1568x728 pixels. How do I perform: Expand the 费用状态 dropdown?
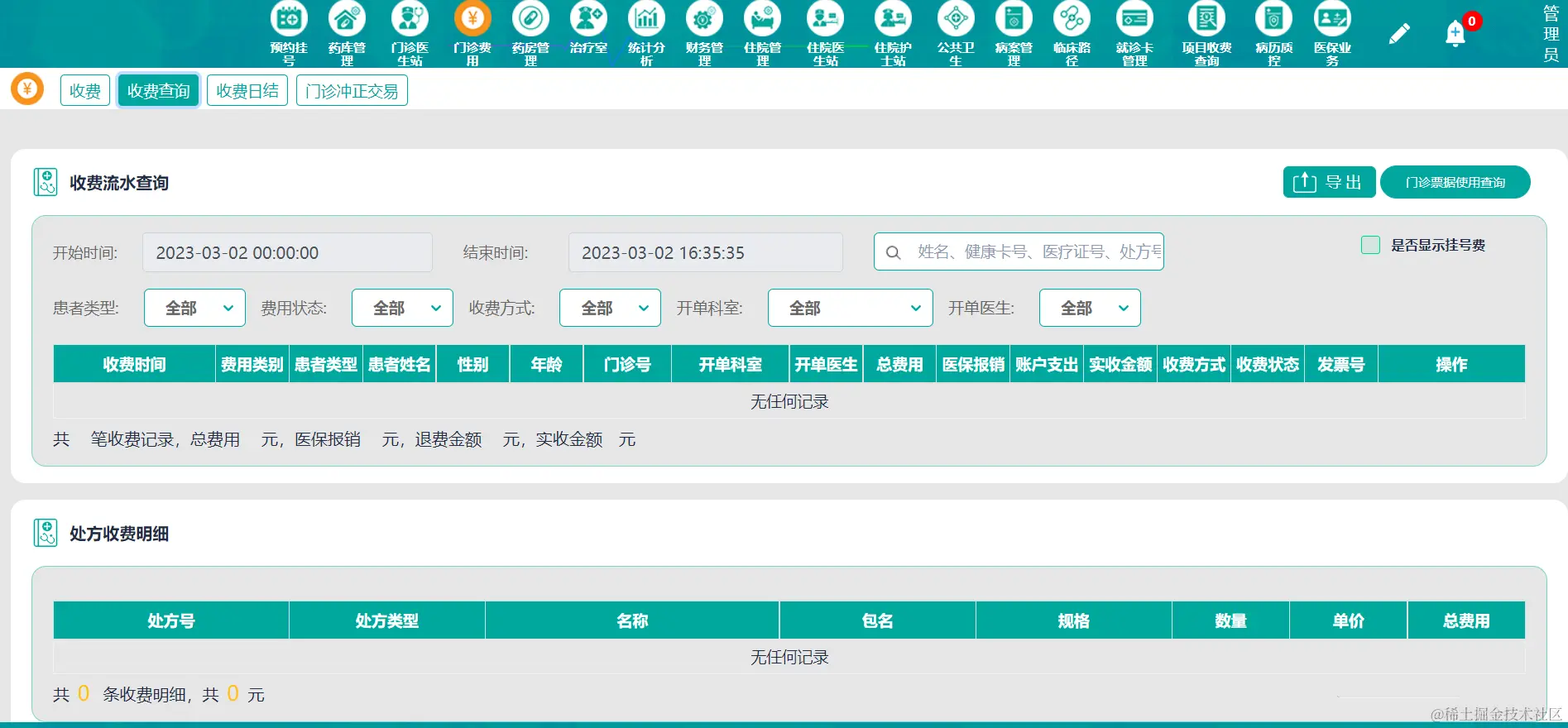(402, 308)
